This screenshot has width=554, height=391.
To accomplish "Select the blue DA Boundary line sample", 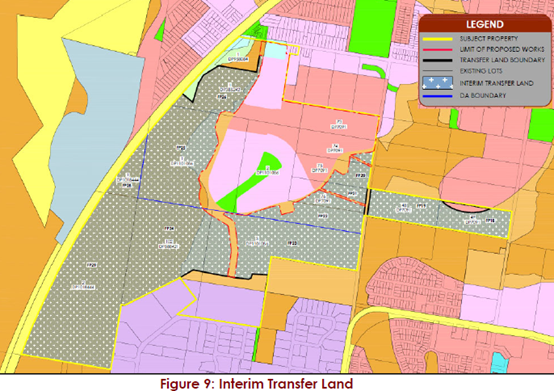I will click(438, 96).
